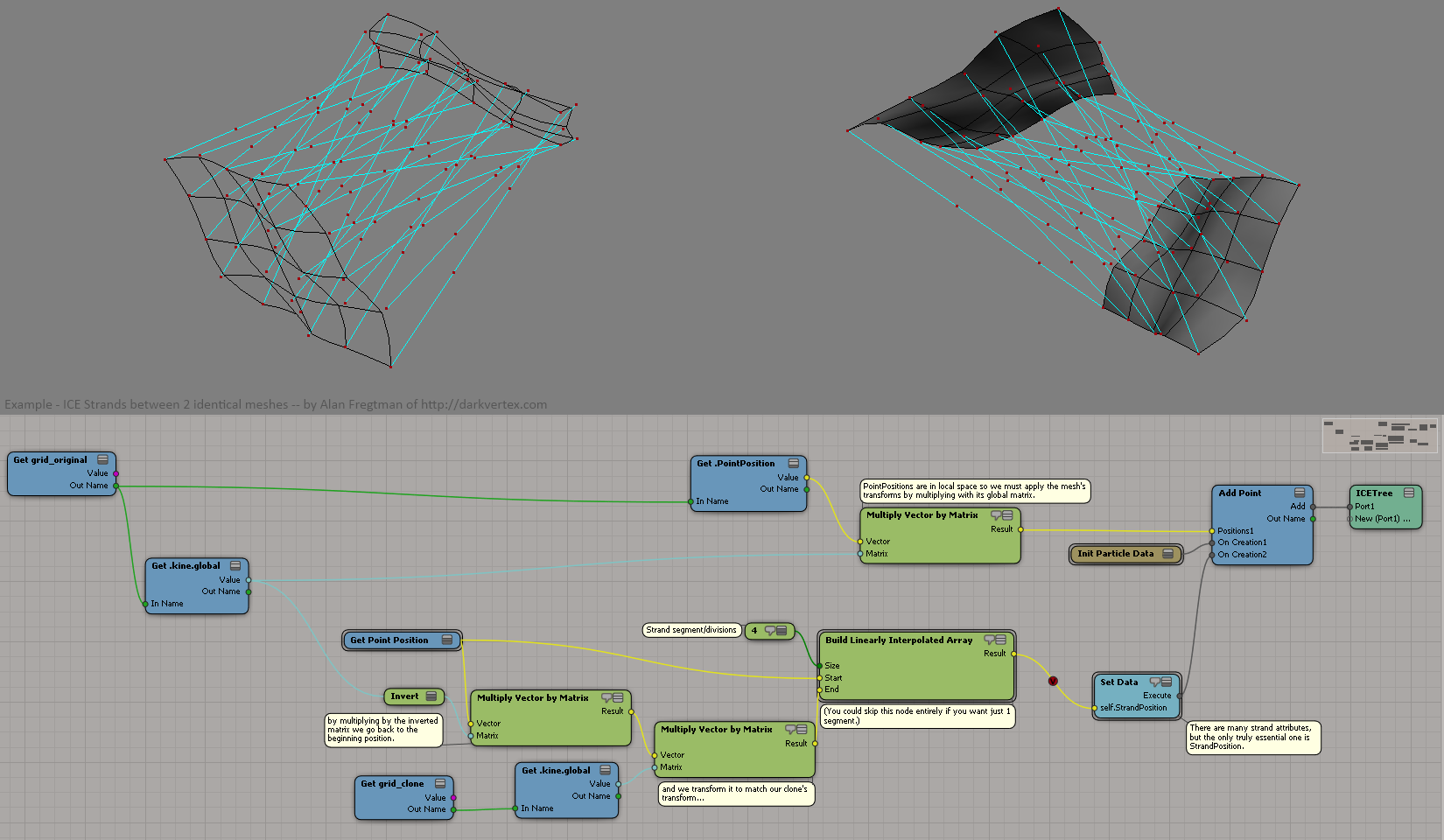Click the header icon on Get grid_clone node
The width and height of the screenshot is (1444, 840).
440,783
